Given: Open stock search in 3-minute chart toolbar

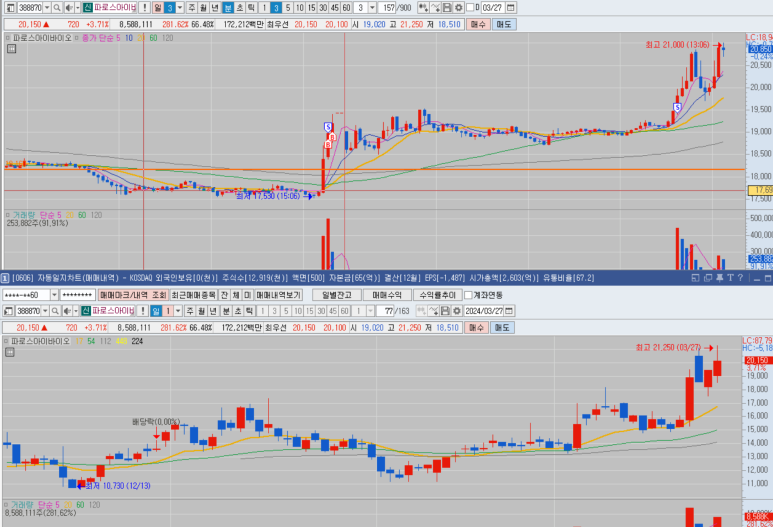Looking at the screenshot, I should click(x=57, y=8).
